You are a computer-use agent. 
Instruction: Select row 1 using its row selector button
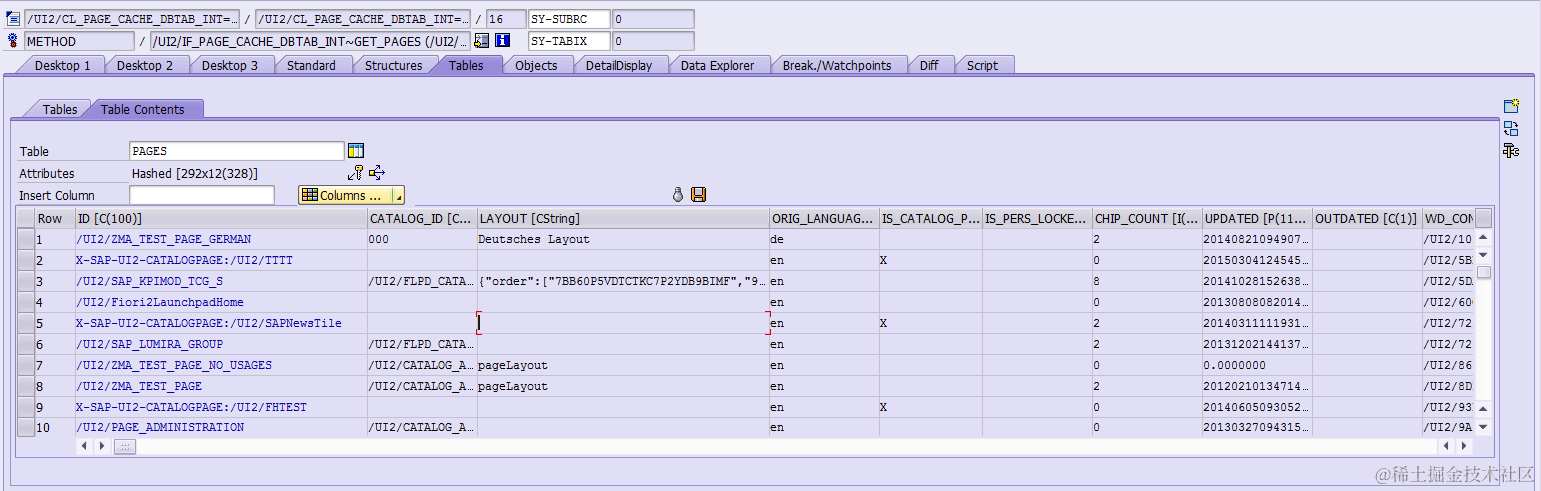[26, 239]
